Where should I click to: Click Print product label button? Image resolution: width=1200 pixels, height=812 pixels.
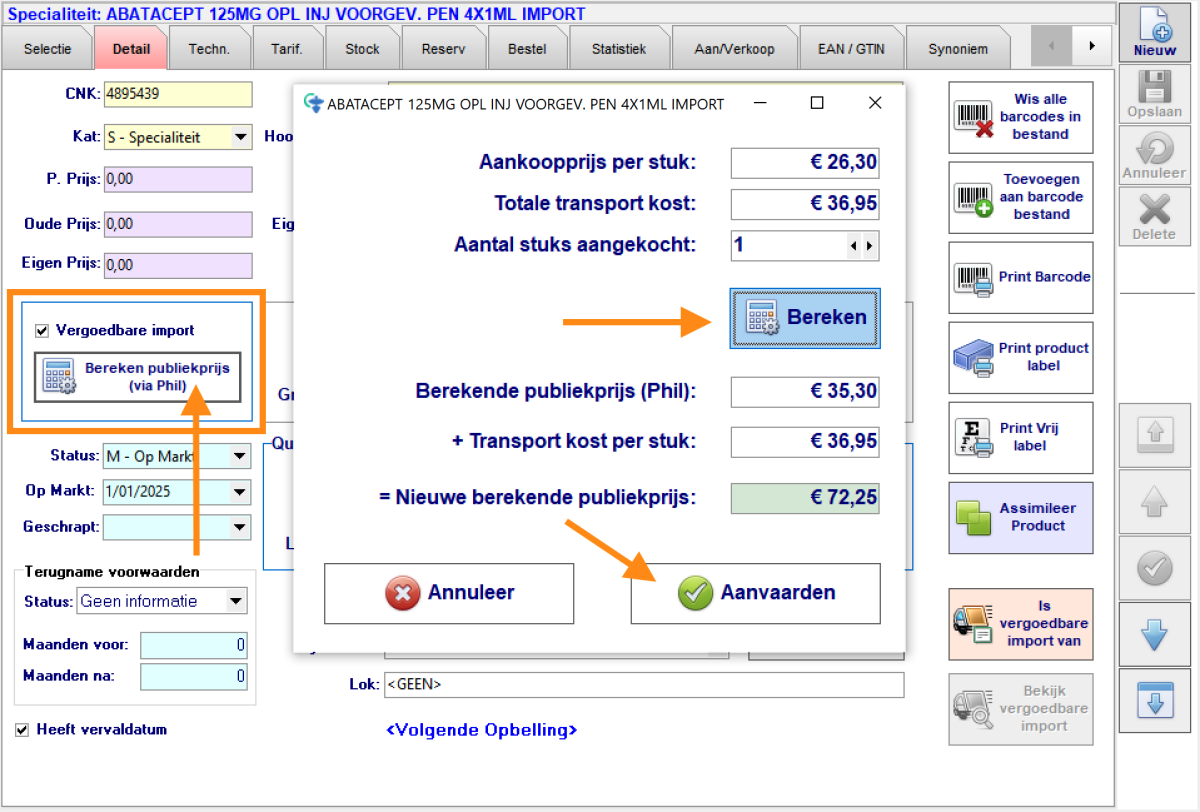[1021, 357]
